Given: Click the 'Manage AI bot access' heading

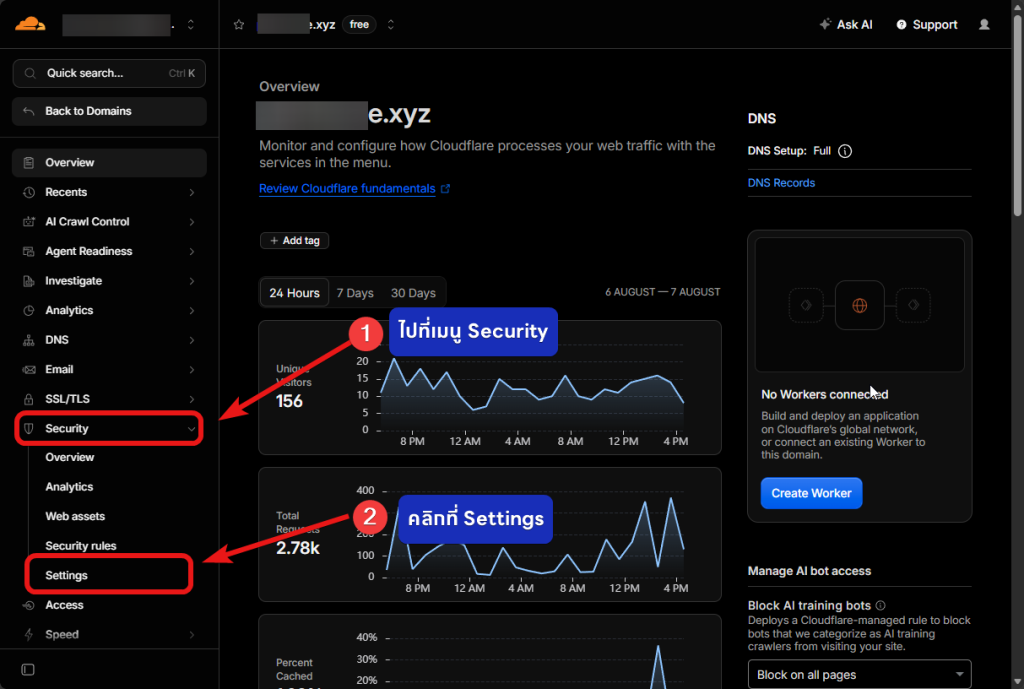Looking at the screenshot, I should 809,571.
